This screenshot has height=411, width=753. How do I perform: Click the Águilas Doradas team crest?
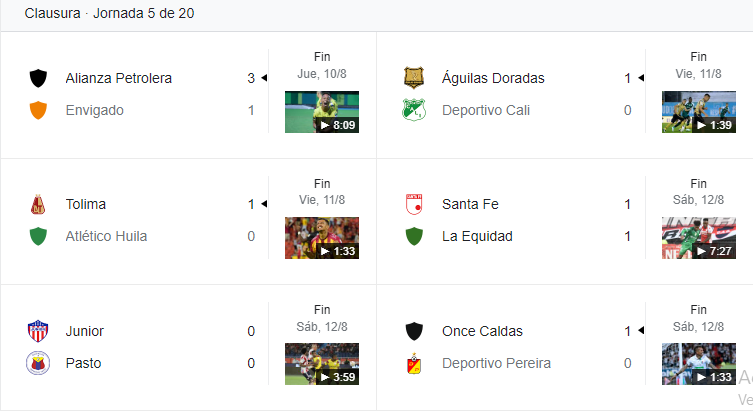(414, 78)
